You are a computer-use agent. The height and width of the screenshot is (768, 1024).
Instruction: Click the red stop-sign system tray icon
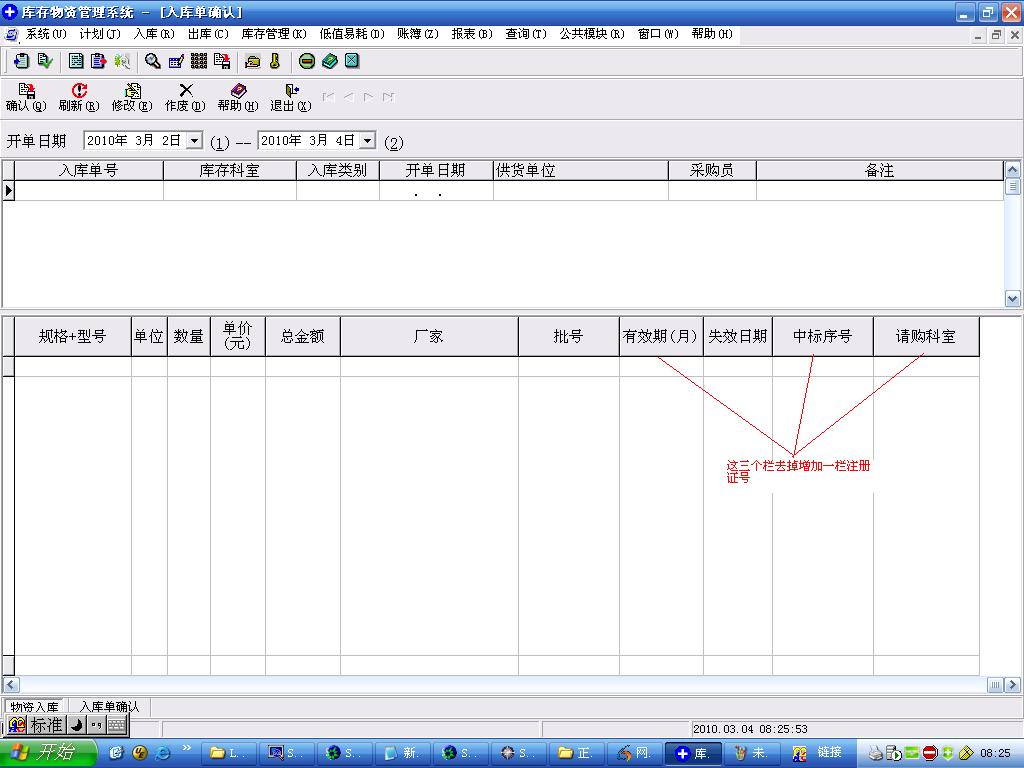tap(931, 753)
